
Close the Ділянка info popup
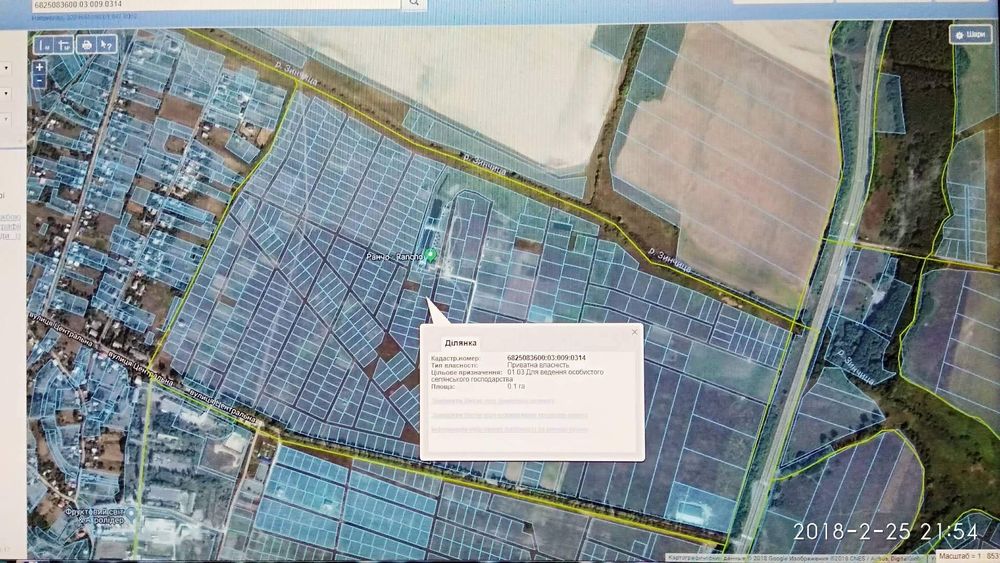[x=634, y=332]
